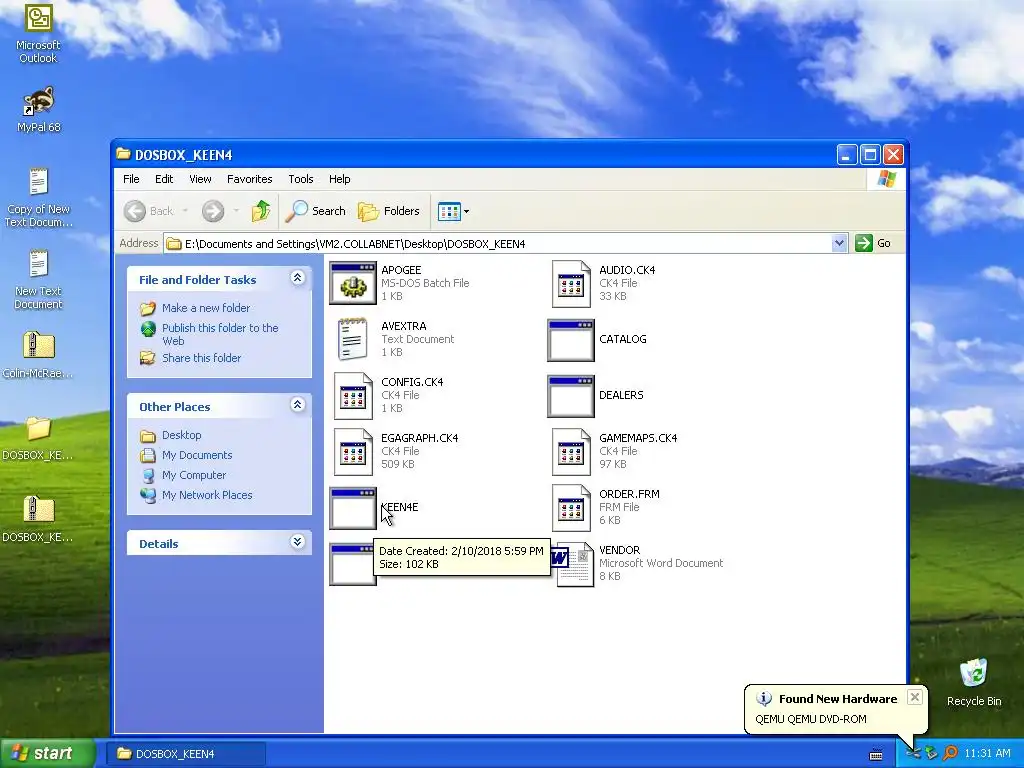Select the GAMEMAPS.CK4 file icon

571,452
